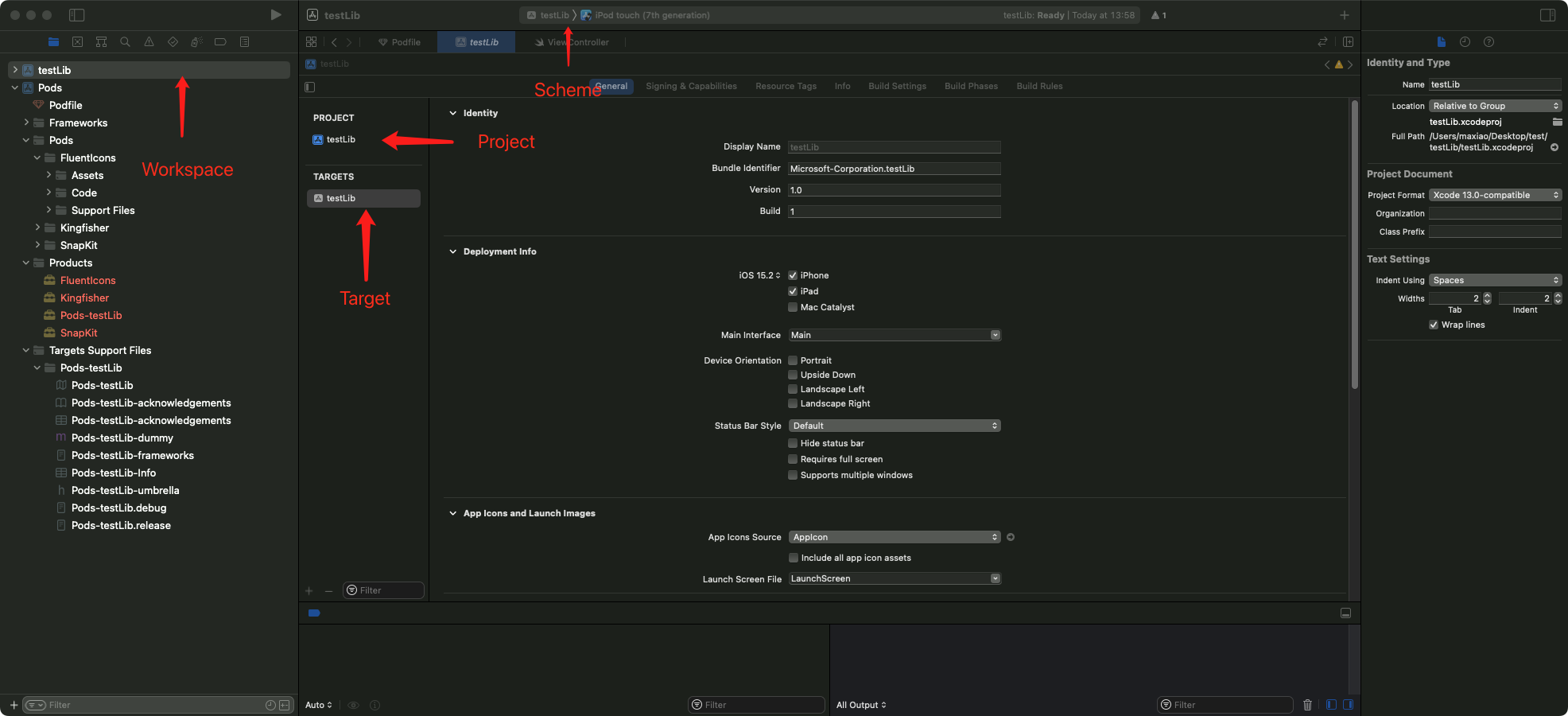1568x716 pixels.
Task: Open the Report navigator
Action: pyautogui.click(x=244, y=42)
